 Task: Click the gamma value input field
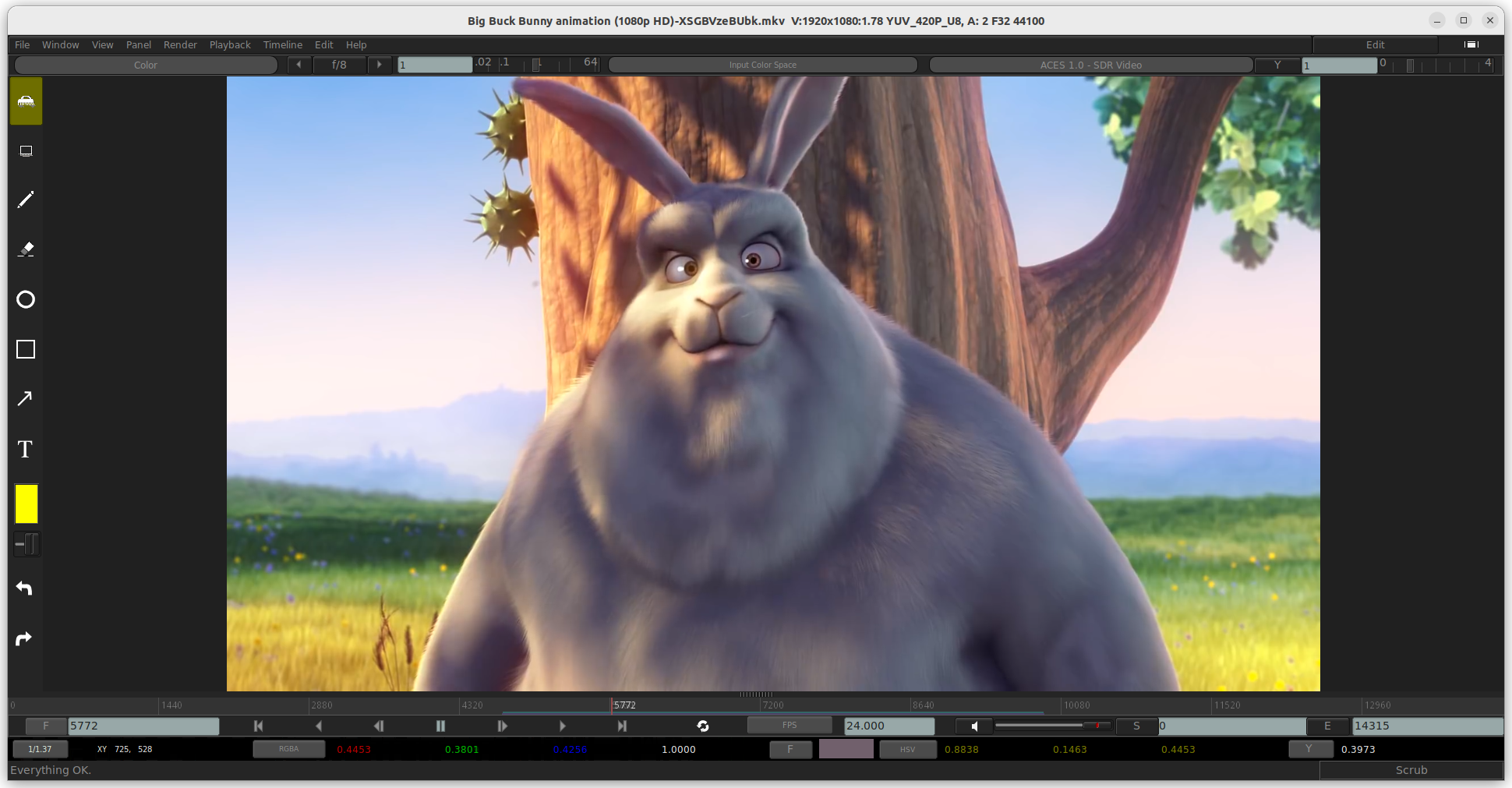pyautogui.click(x=1340, y=65)
